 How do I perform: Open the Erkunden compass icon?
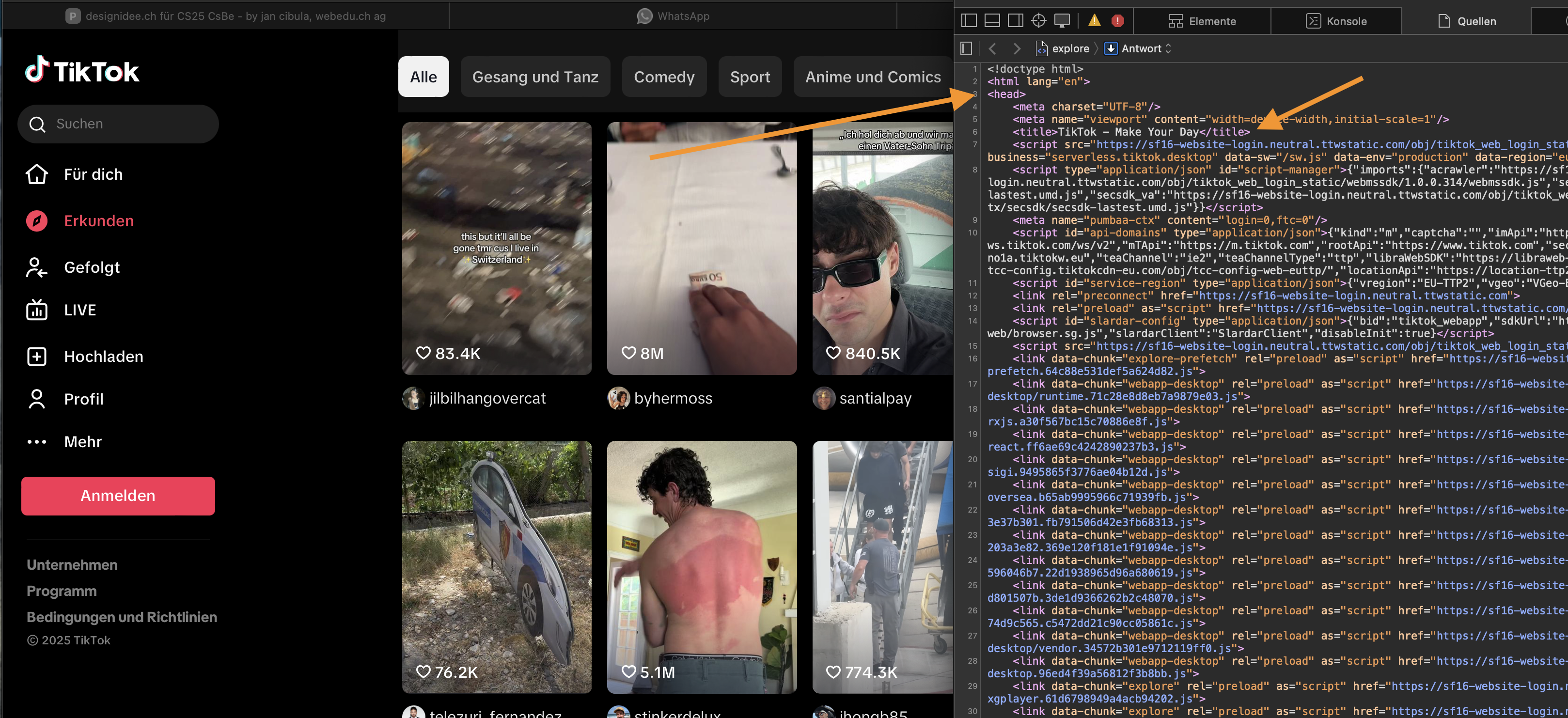coord(36,221)
